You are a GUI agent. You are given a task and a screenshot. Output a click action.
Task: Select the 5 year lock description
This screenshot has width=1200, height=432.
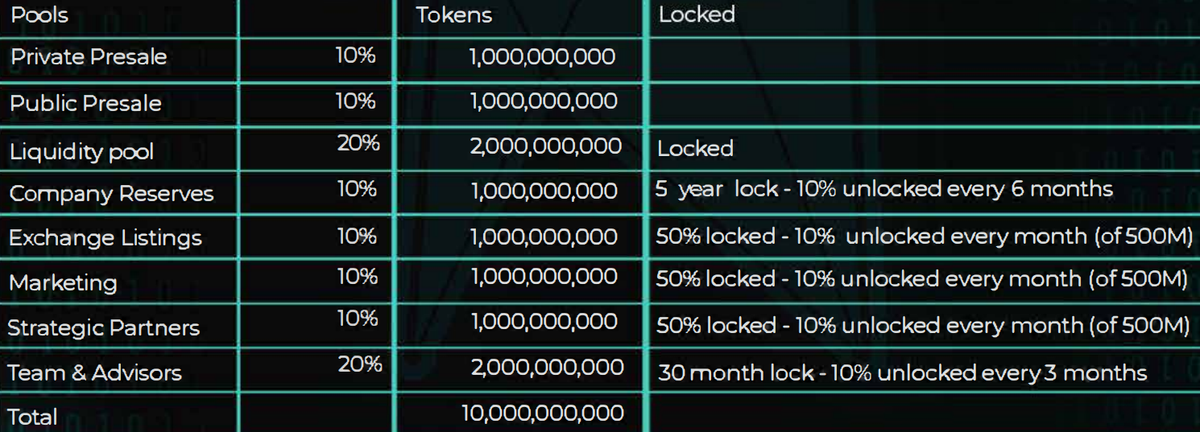tap(884, 189)
